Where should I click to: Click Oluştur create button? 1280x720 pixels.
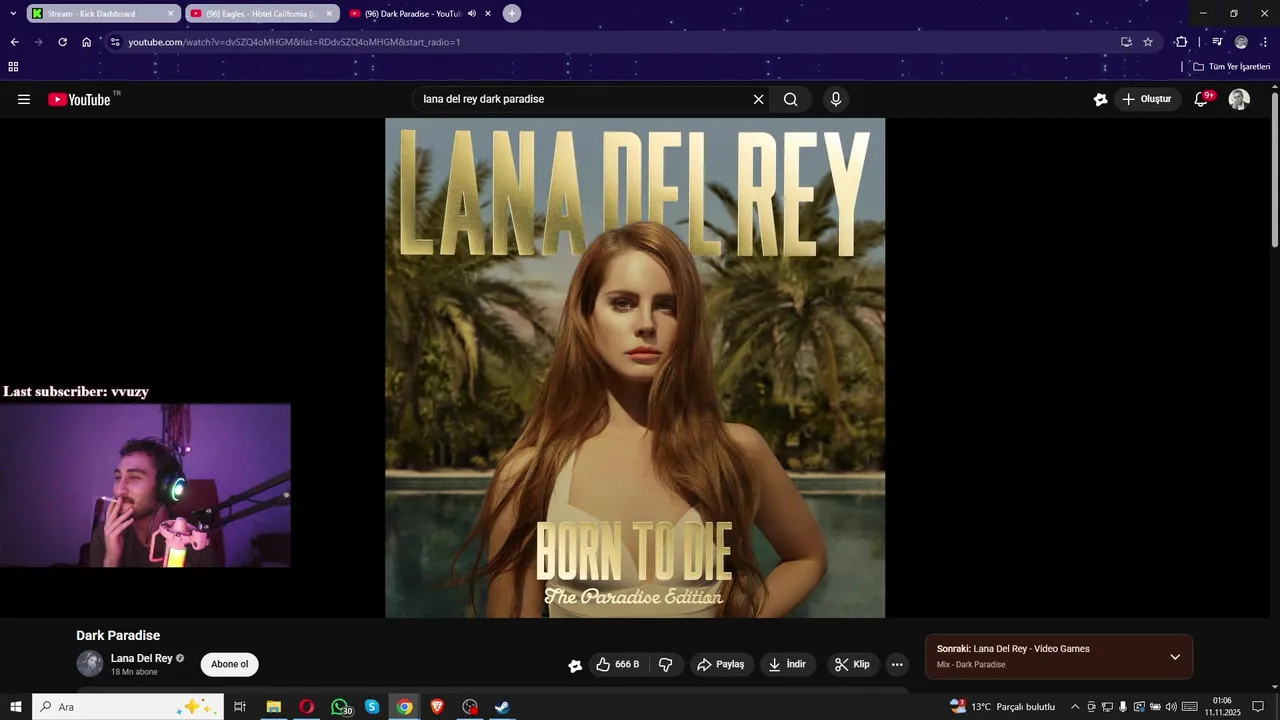(1146, 99)
